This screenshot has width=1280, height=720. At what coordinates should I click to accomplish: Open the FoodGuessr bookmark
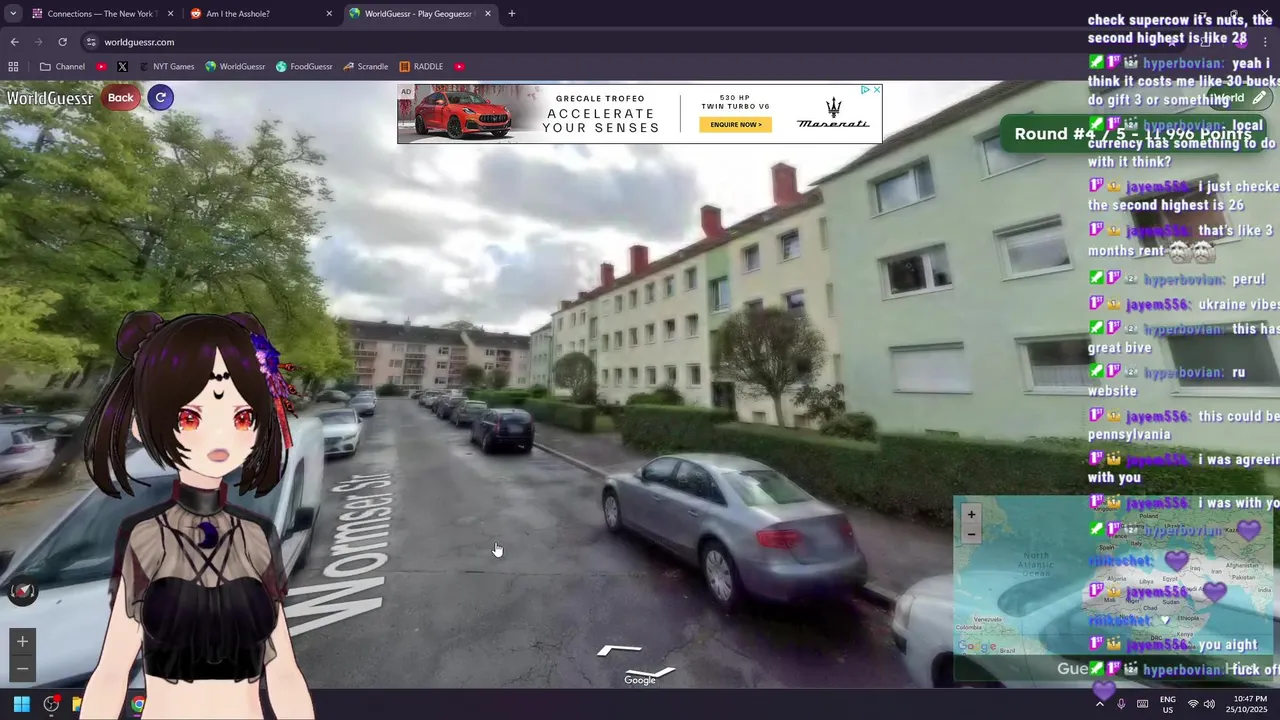(x=304, y=67)
